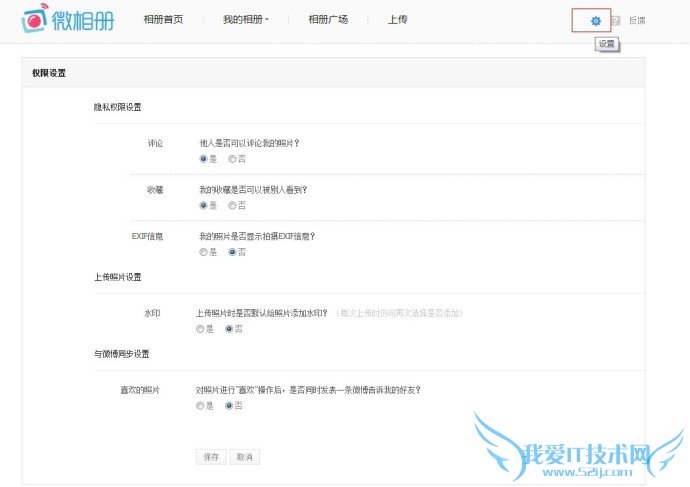Image resolution: width=690 pixels, height=487 pixels.
Task: Select 是 for 收藏 visibility
Action: pos(203,205)
